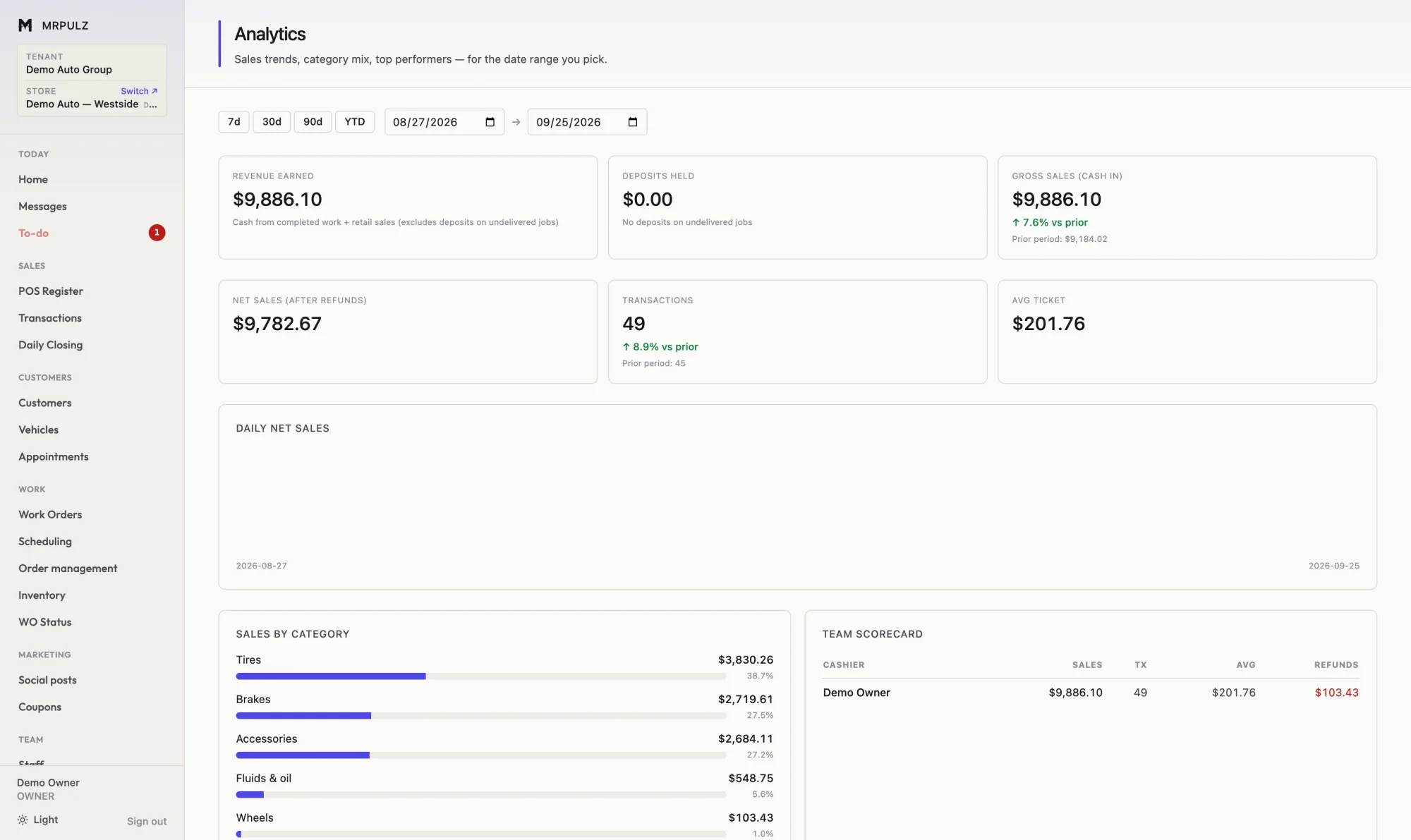Click the Transactions count 49 card value
The image size is (1411, 840).
634,324
